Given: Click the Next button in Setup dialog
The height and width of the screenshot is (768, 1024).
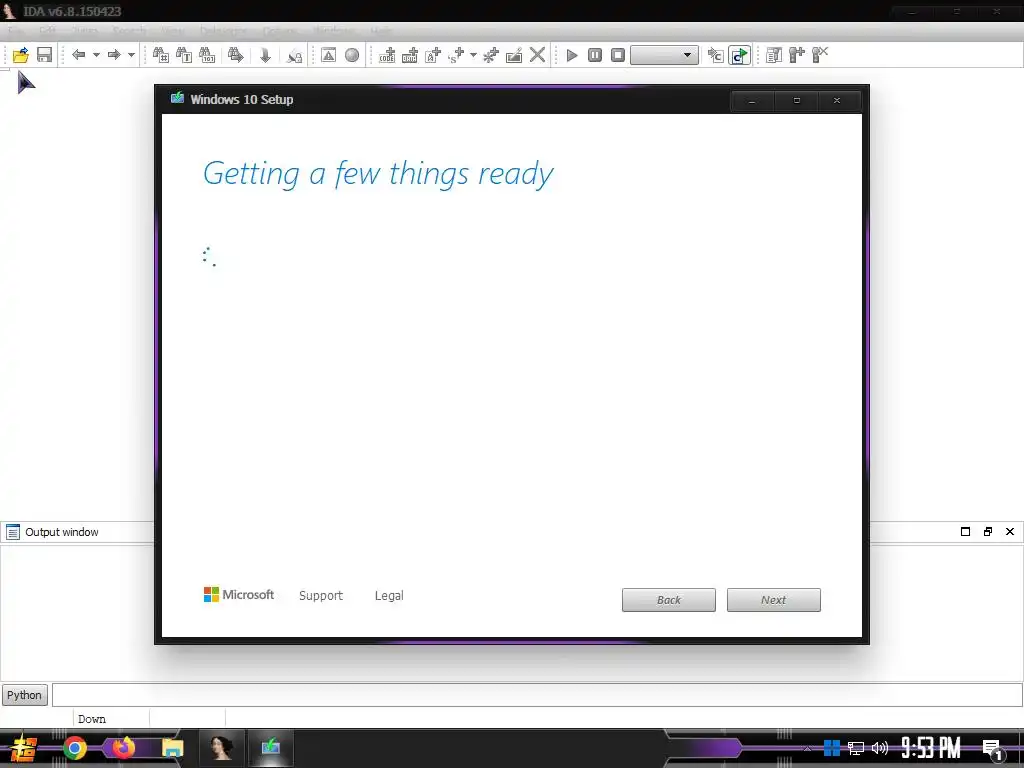Looking at the screenshot, I should tap(774, 600).
